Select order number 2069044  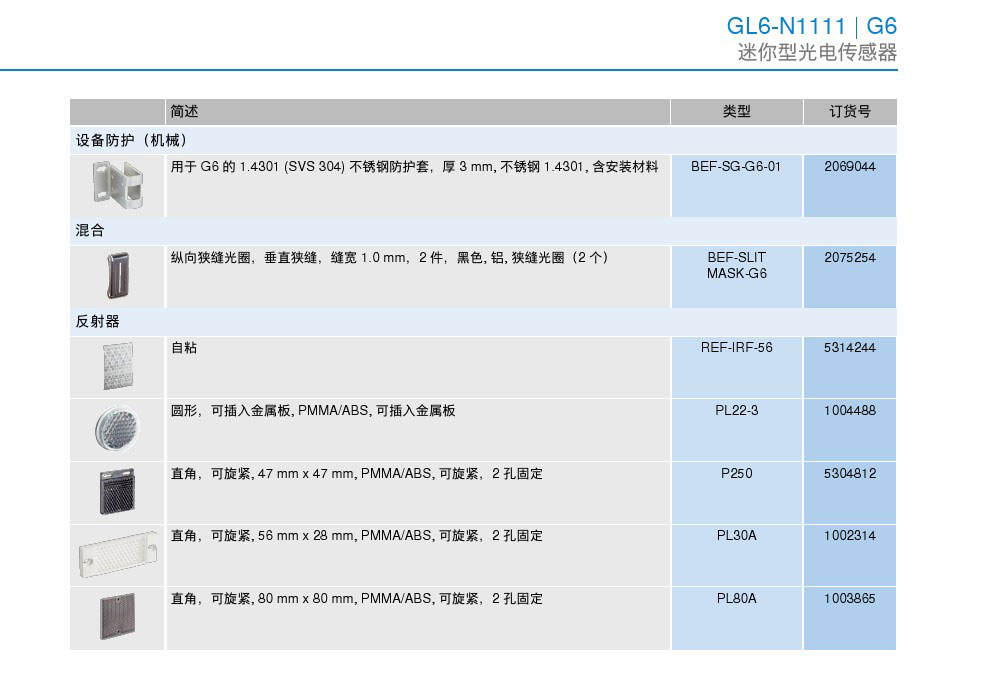(850, 167)
